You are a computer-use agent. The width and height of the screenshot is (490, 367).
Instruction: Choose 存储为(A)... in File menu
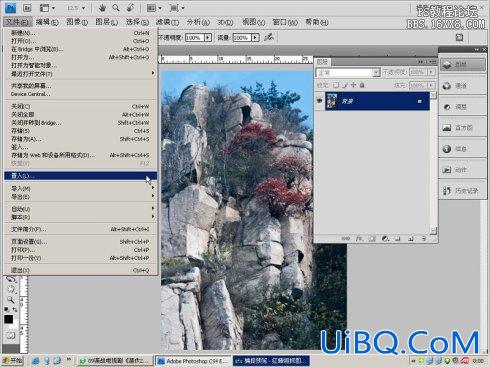point(79,139)
